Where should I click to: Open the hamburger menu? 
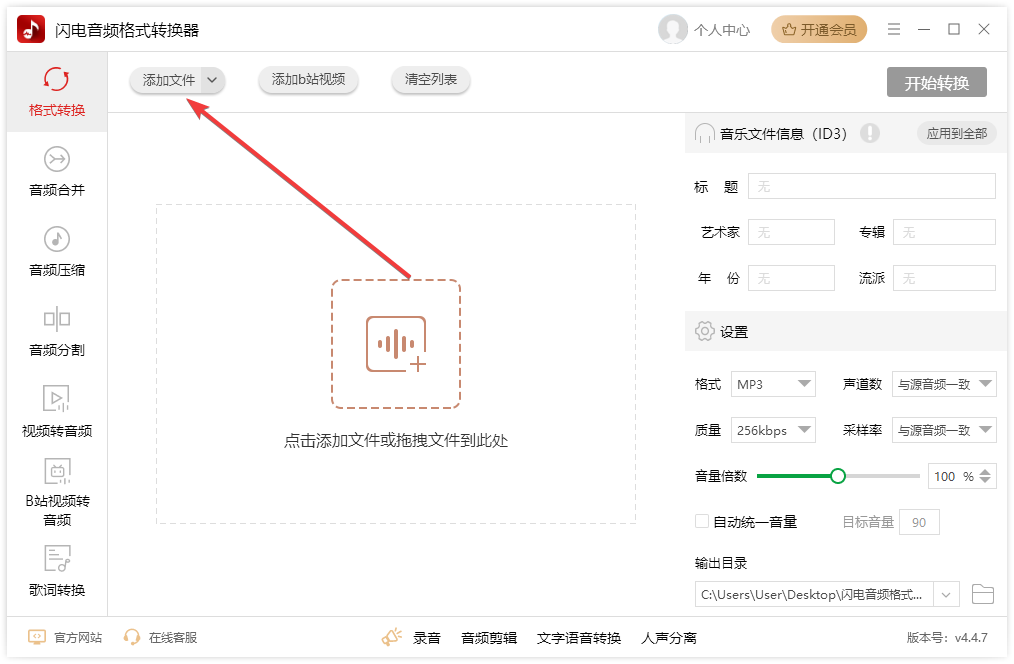(x=893, y=29)
